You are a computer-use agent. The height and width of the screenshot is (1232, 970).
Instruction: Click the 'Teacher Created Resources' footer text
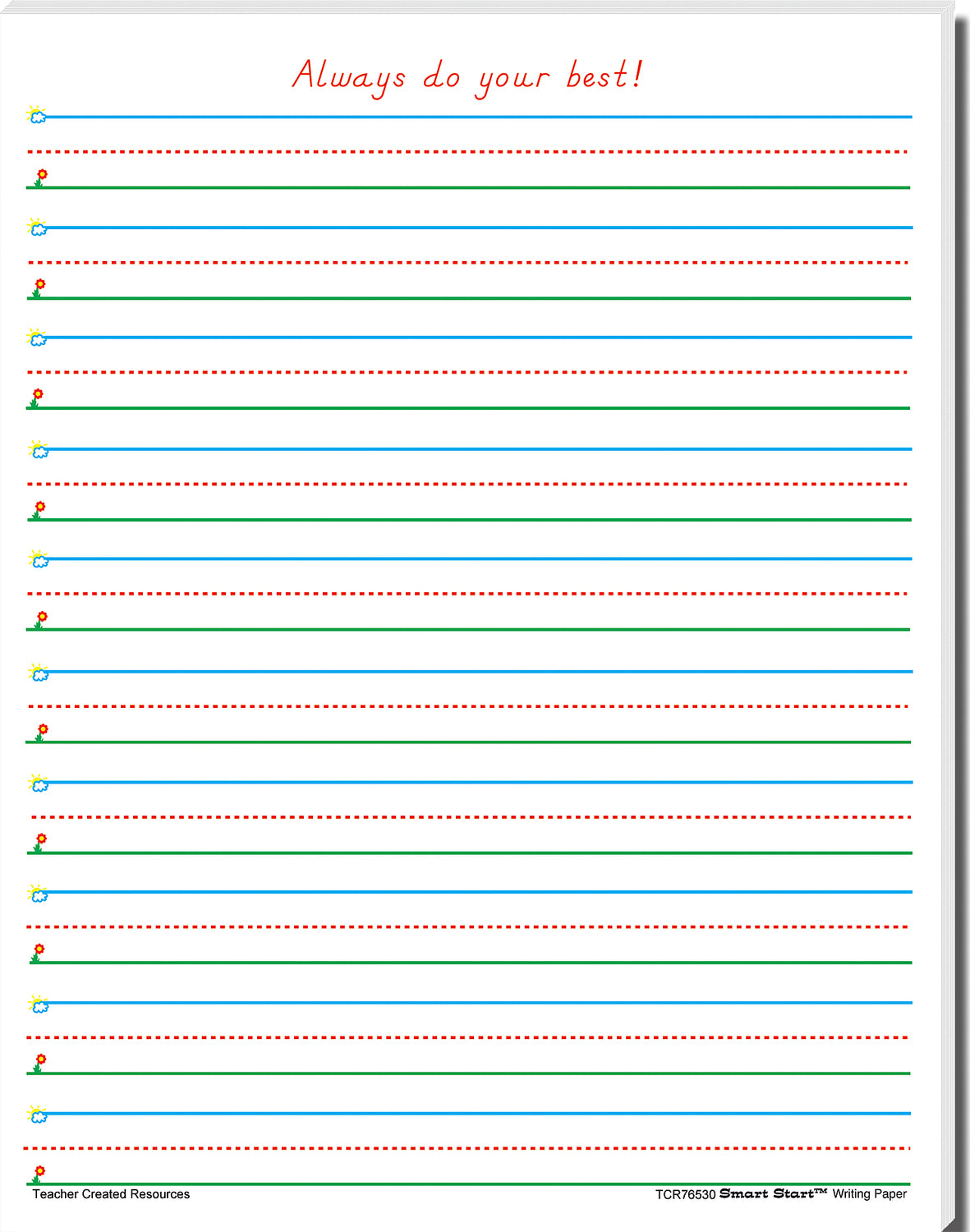click(x=111, y=1194)
